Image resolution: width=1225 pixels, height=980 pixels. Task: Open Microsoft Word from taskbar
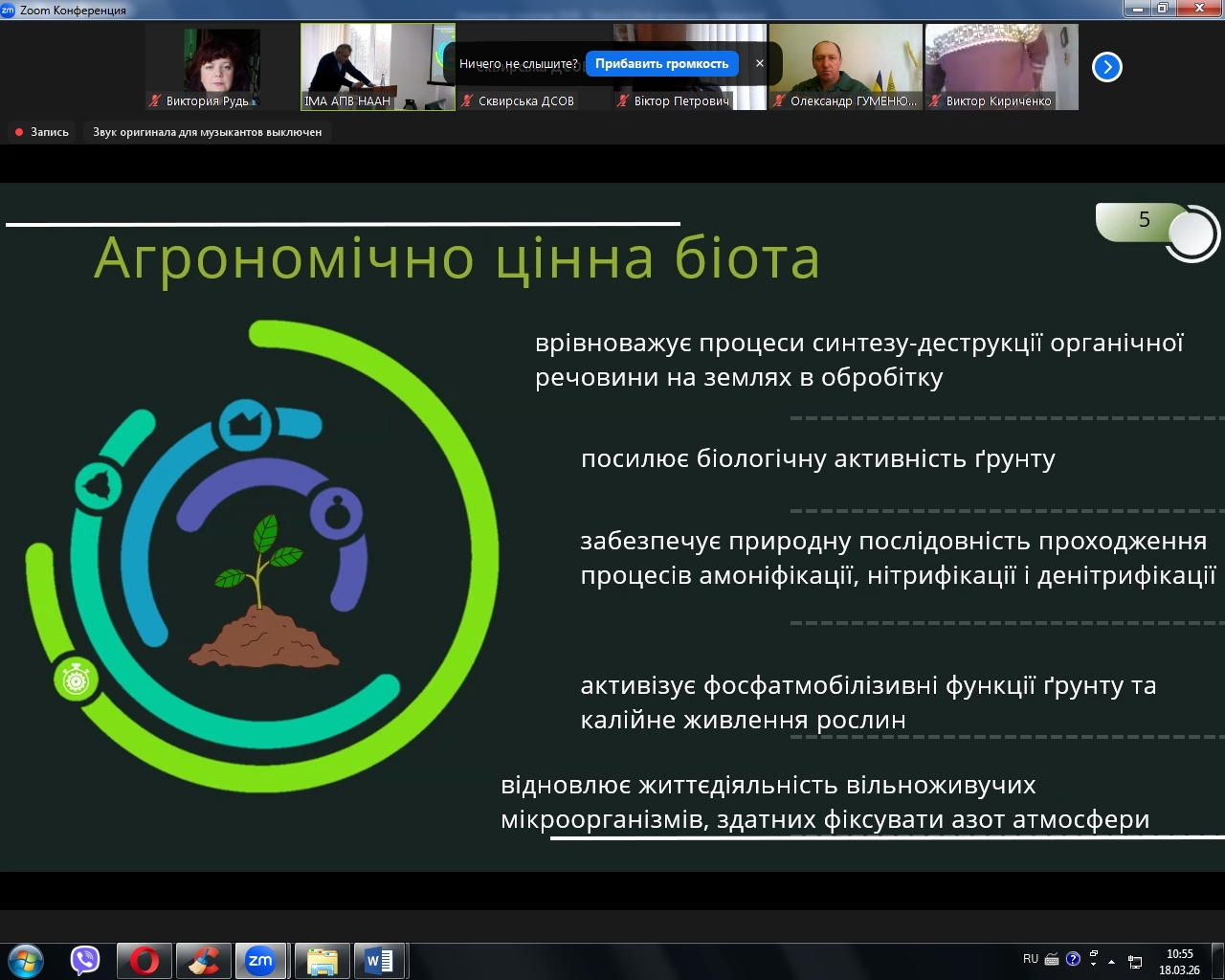point(380,960)
